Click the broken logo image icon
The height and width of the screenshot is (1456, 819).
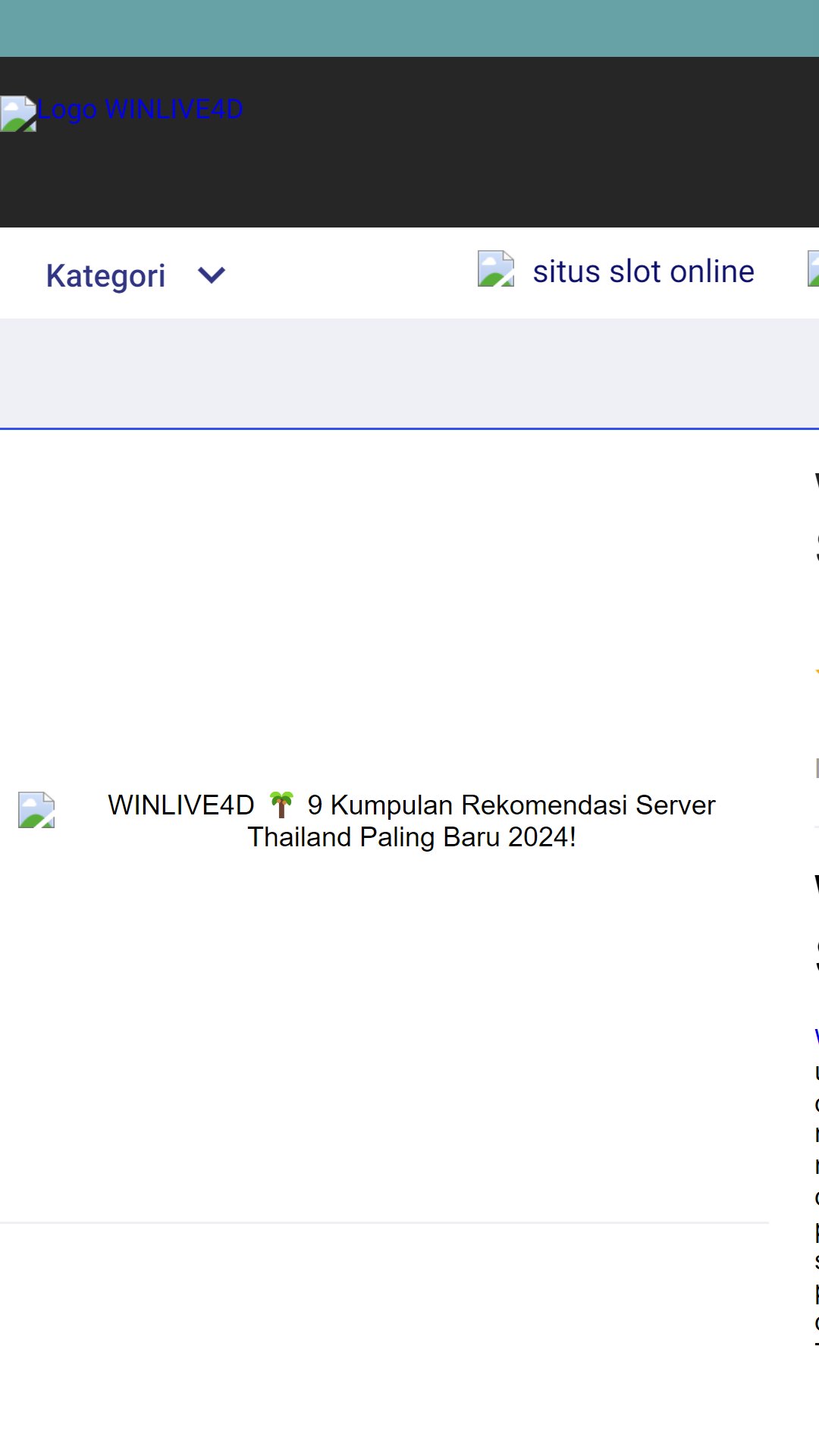click(x=18, y=114)
